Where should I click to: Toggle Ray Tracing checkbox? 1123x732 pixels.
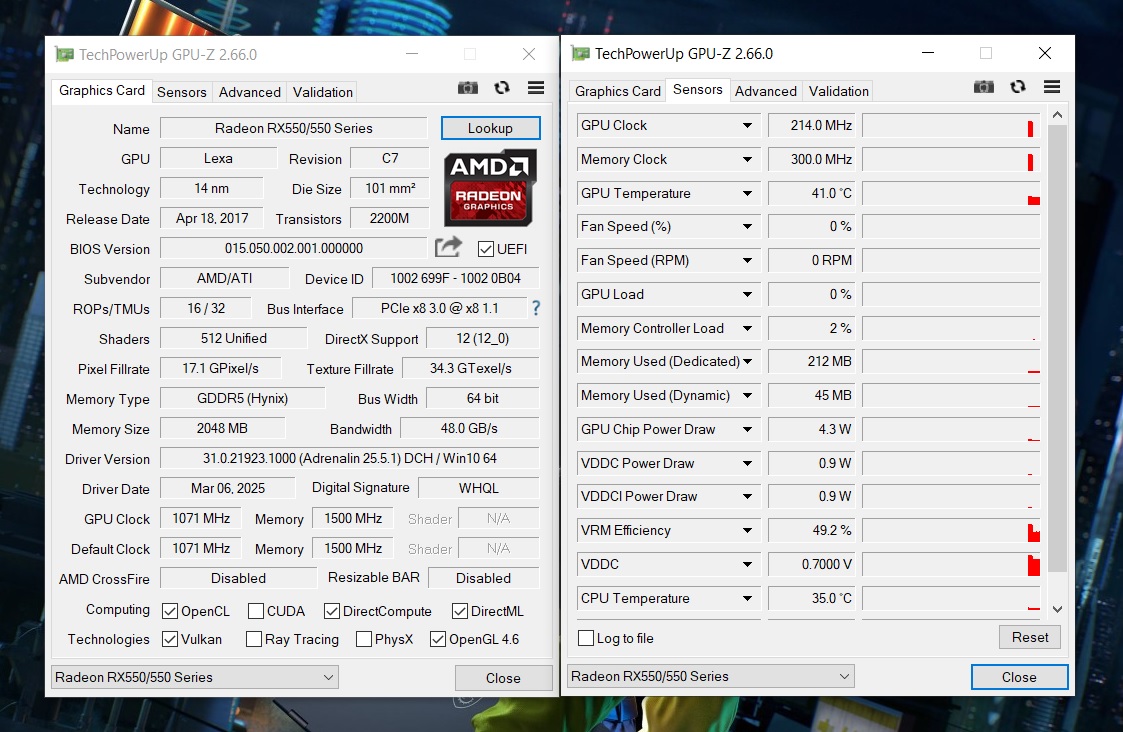tap(254, 639)
